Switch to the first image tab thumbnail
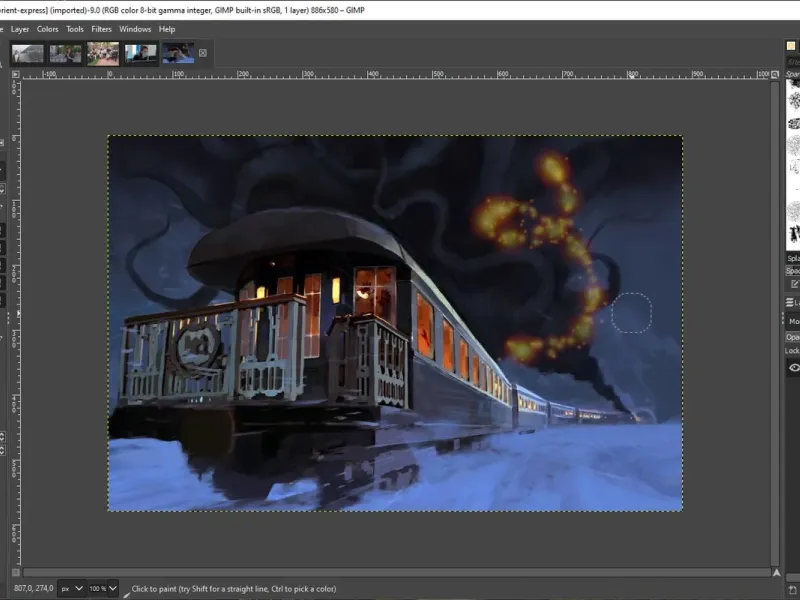Screen dimensions: 800x600 pyautogui.click(x=28, y=54)
